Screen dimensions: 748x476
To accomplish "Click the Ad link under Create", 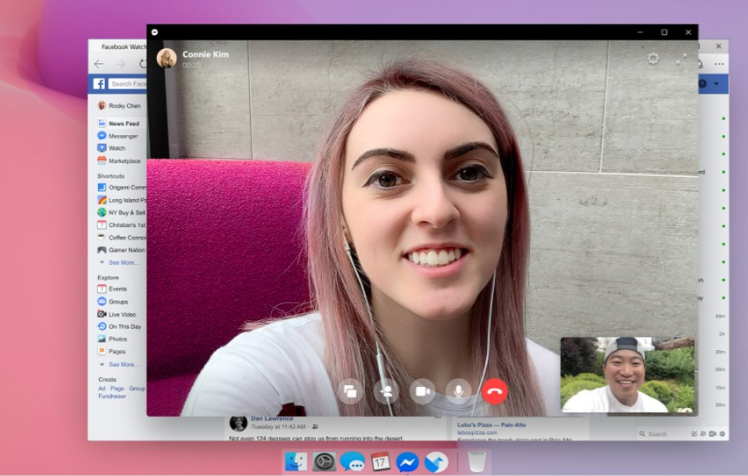I will point(102,388).
